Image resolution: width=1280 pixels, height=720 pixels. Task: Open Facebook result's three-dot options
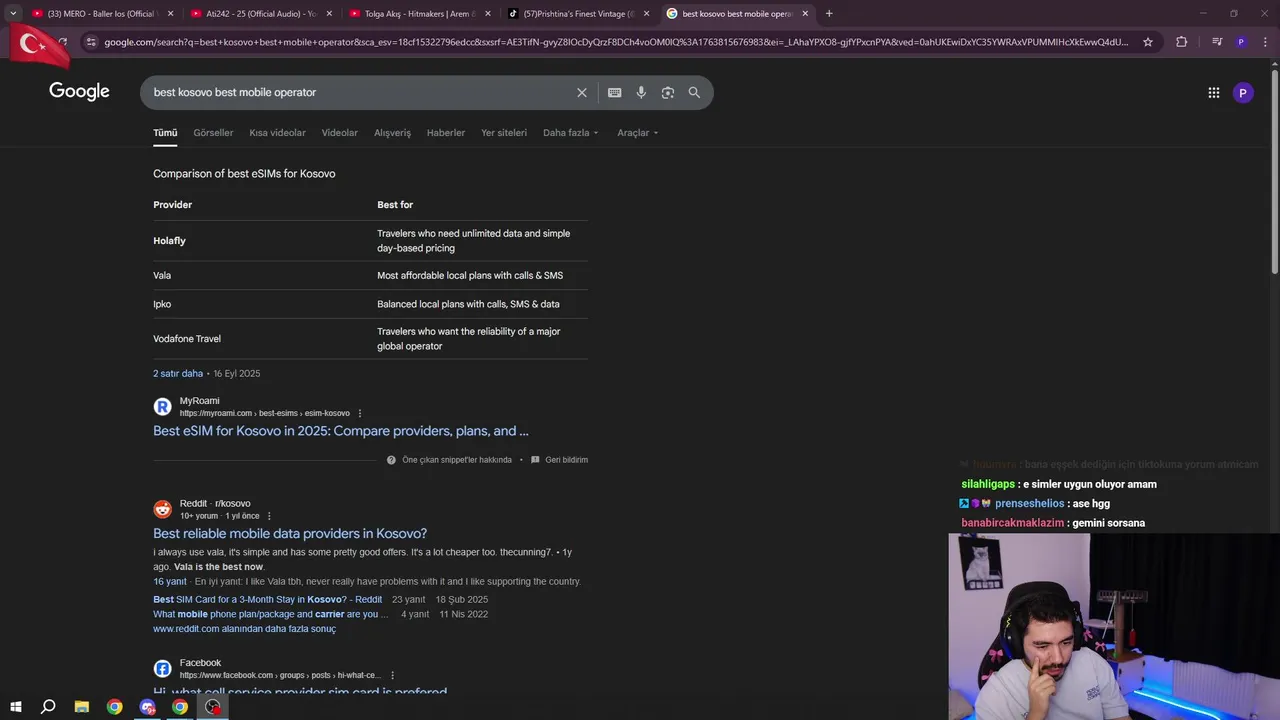point(392,675)
